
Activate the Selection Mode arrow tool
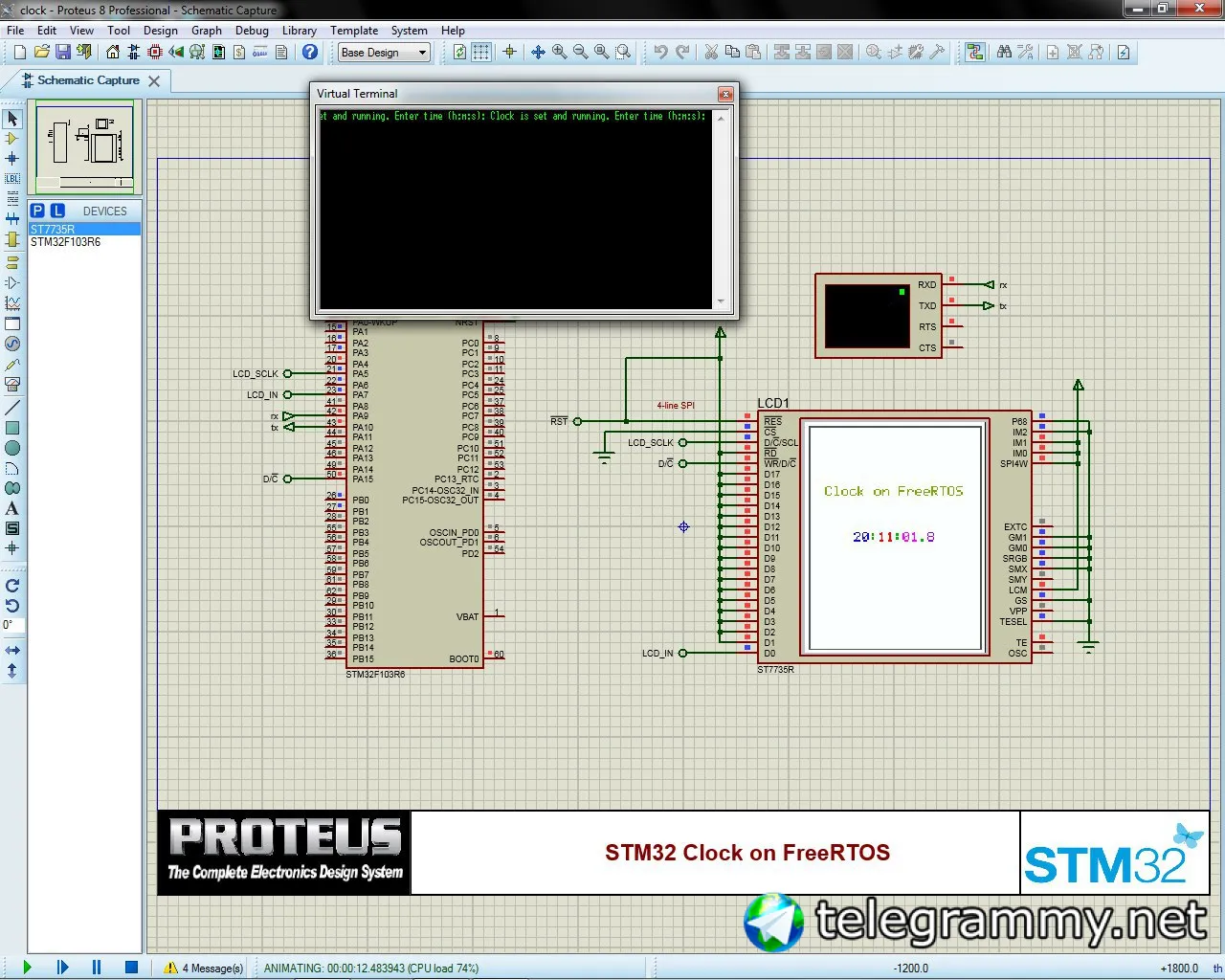[12, 119]
